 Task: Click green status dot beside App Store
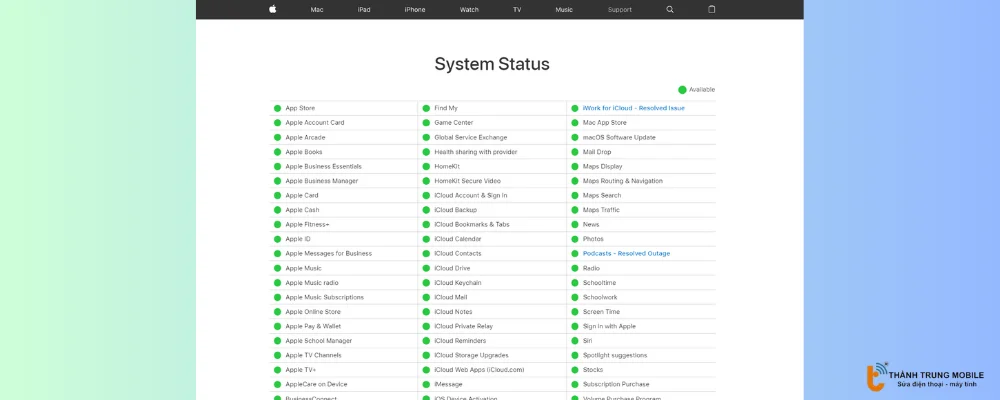[x=277, y=108]
